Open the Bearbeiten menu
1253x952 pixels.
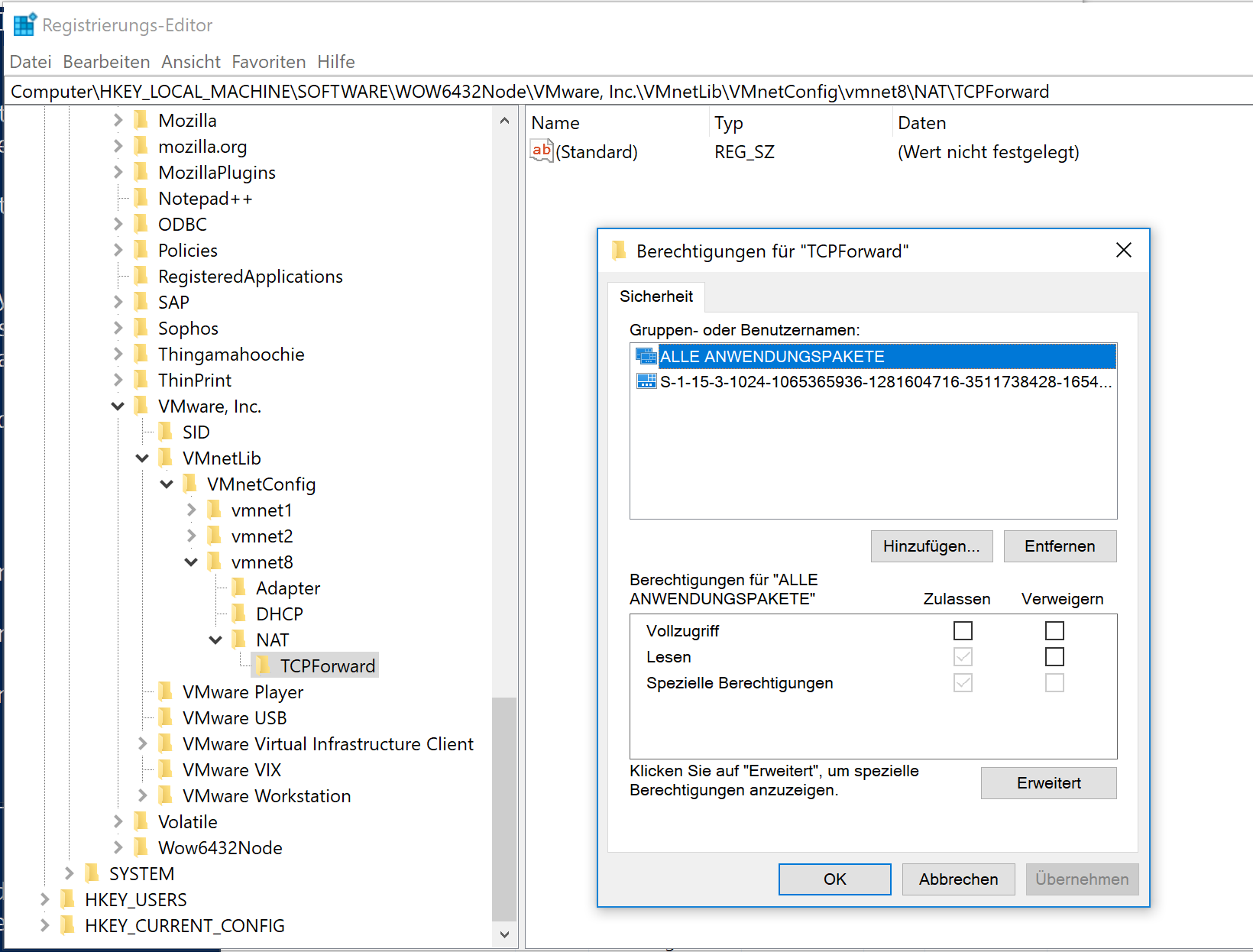(106, 62)
